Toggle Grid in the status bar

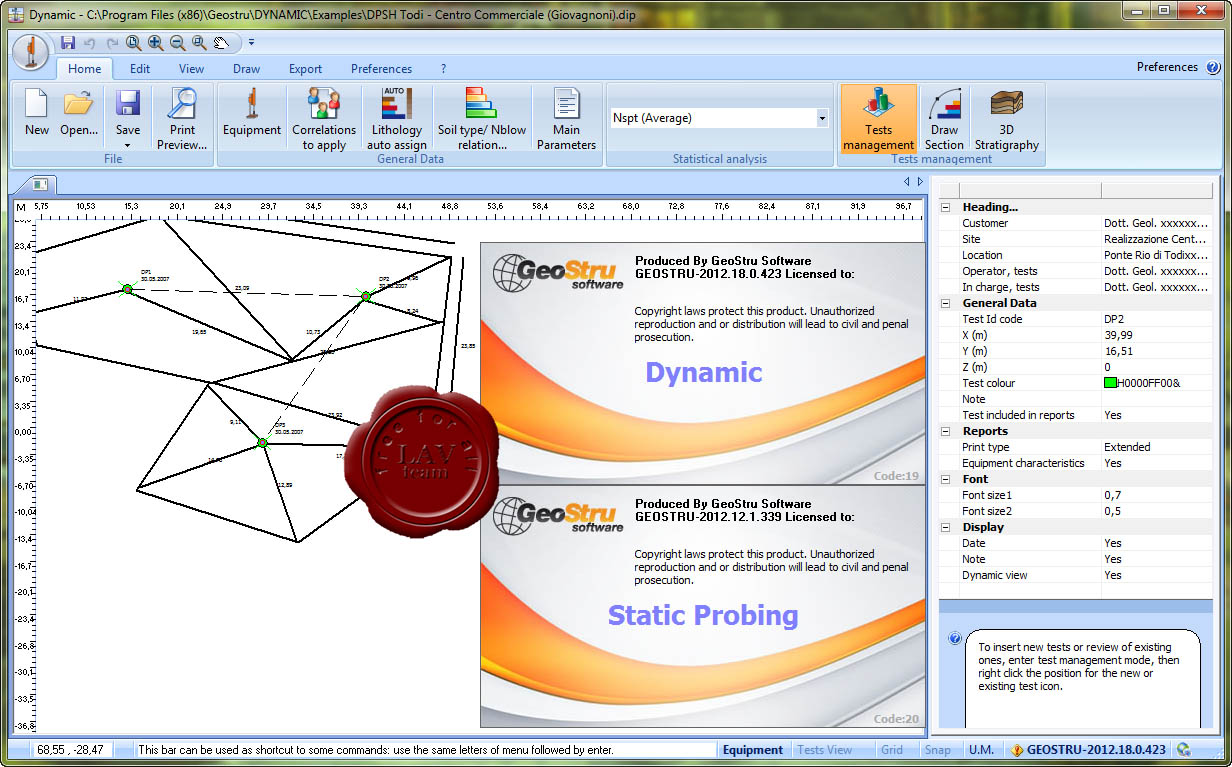(x=892, y=750)
